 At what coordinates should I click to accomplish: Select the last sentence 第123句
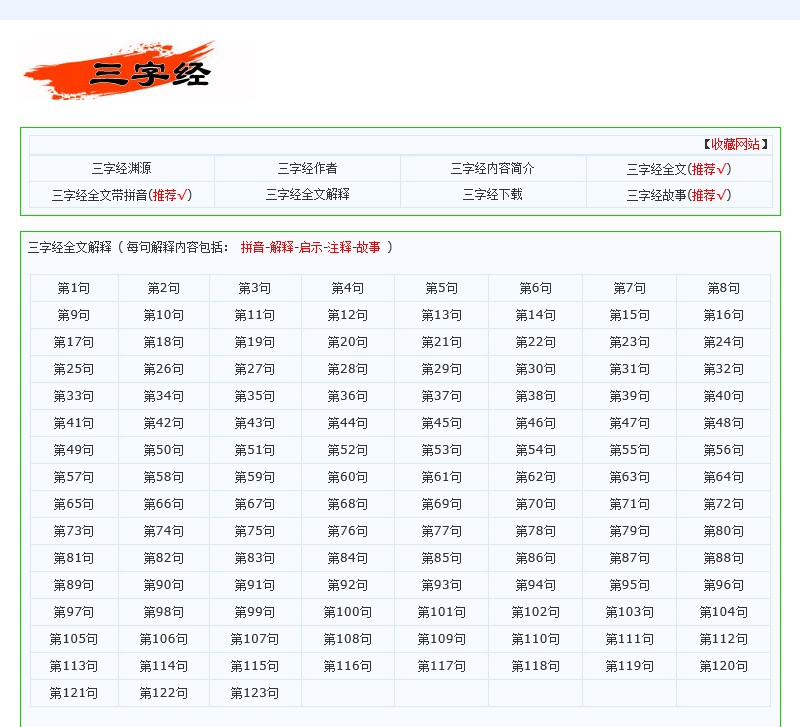pyautogui.click(x=254, y=694)
